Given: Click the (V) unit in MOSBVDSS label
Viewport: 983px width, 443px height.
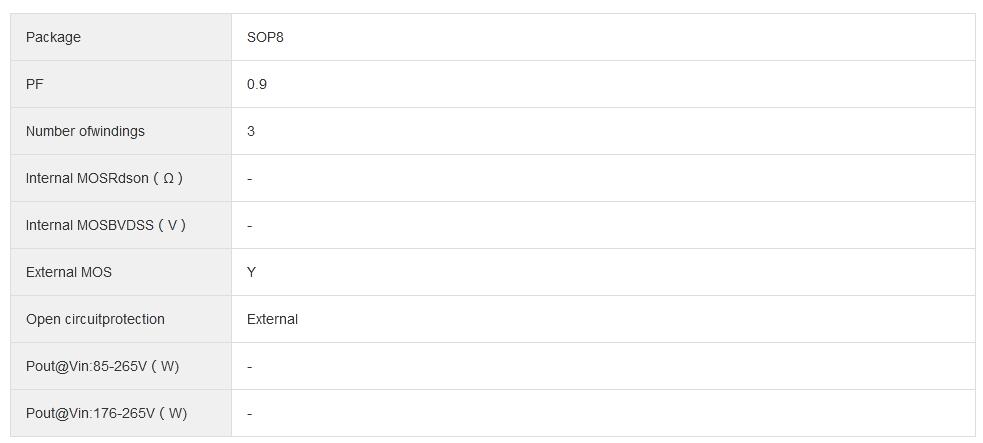Looking at the screenshot, I should click(x=172, y=225).
